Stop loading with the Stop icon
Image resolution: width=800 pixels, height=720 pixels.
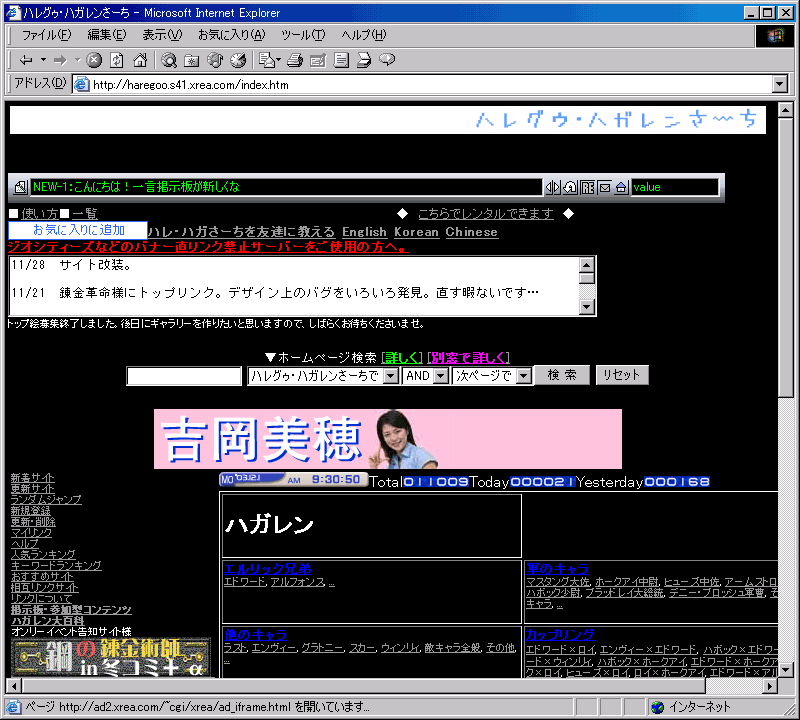pos(93,60)
